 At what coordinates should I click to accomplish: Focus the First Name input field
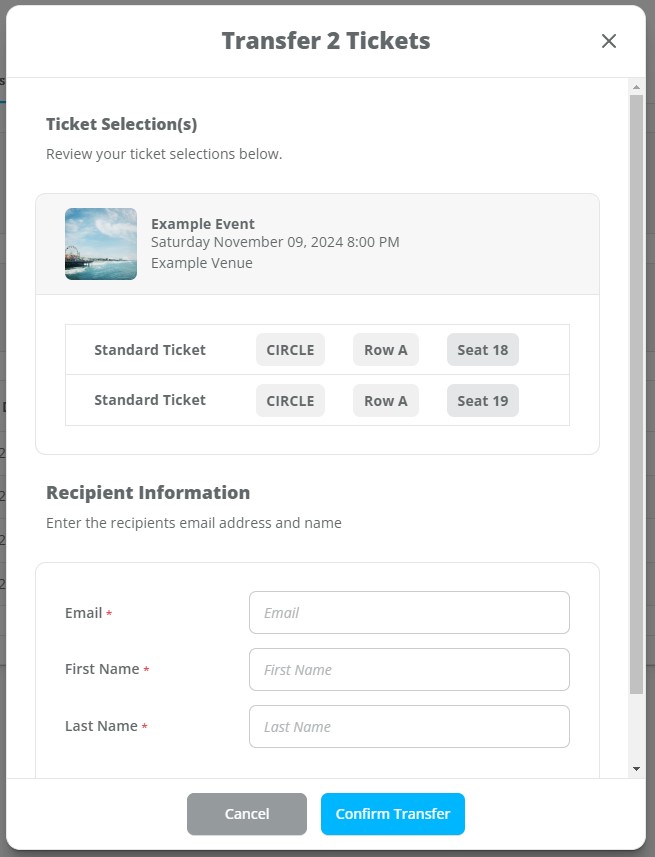point(409,670)
